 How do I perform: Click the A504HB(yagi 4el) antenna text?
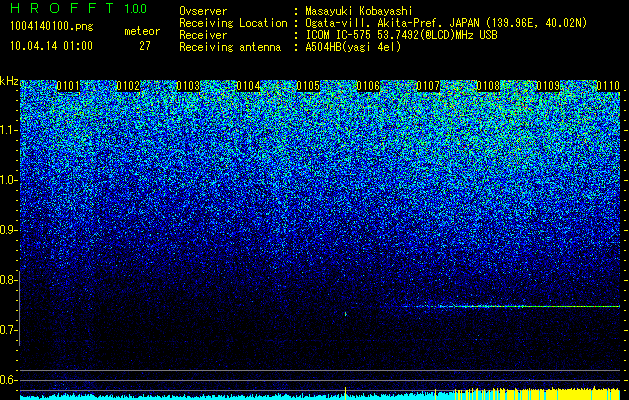pyautogui.click(x=353, y=47)
